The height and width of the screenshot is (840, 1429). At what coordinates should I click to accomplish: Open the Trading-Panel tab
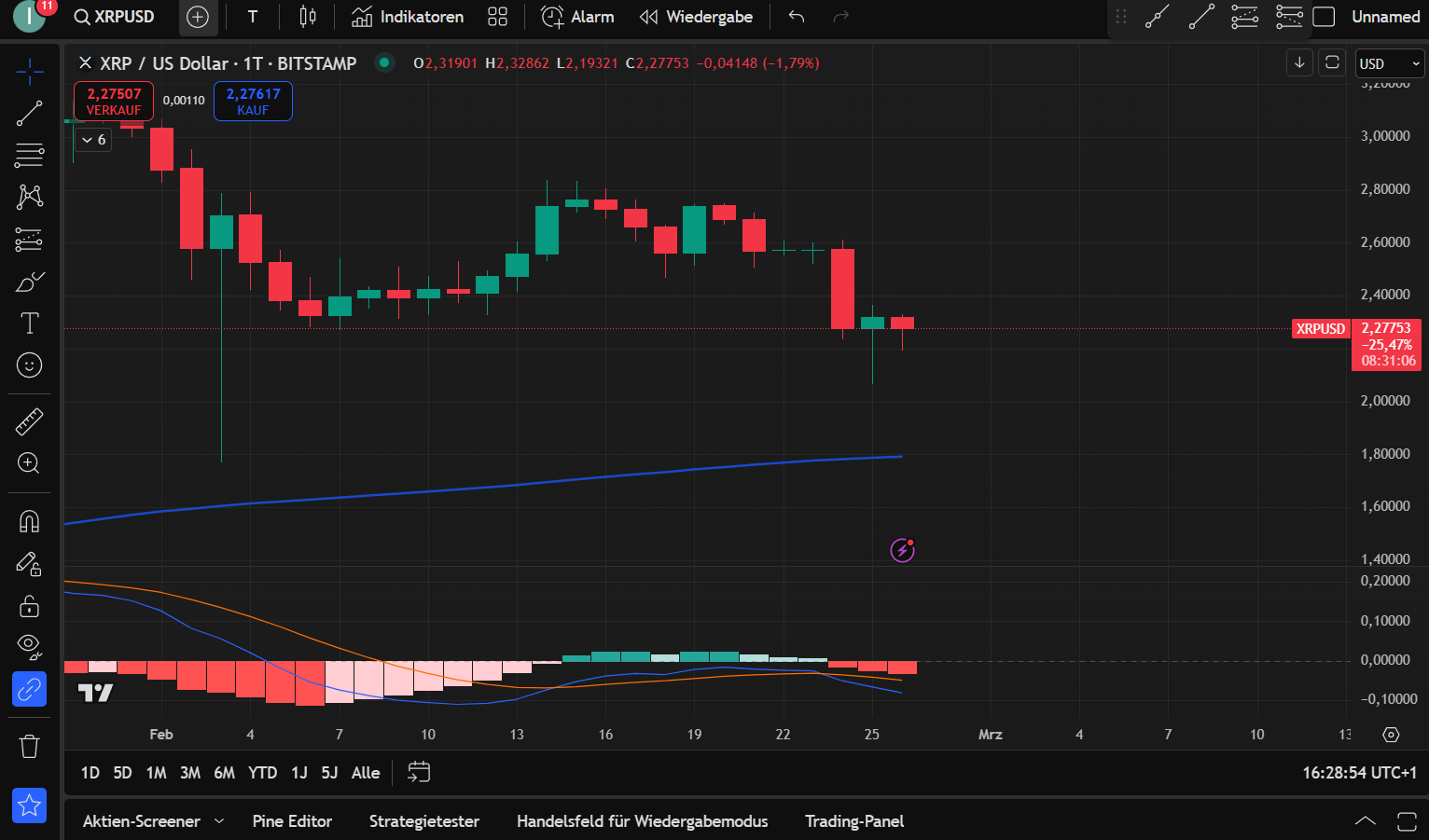coord(854,821)
